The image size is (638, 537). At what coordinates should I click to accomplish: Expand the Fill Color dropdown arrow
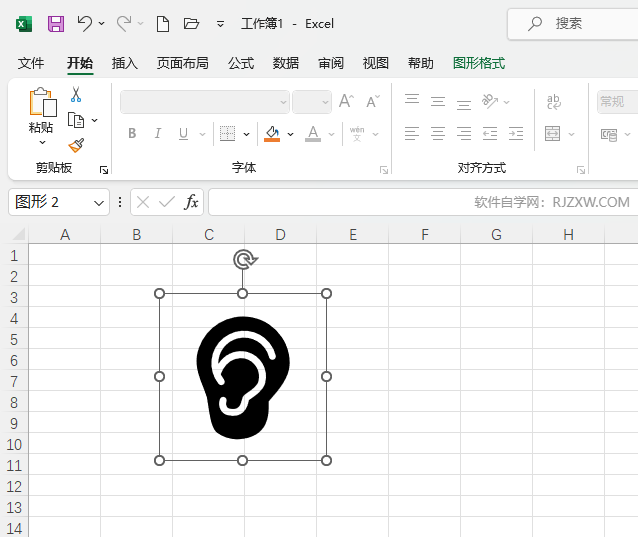pyautogui.click(x=290, y=134)
